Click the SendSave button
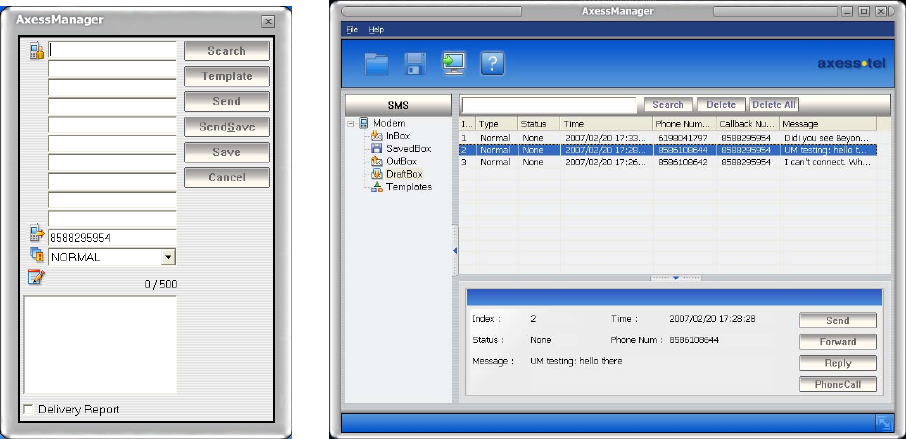Viewport: 906px width, 439px height. point(226,127)
